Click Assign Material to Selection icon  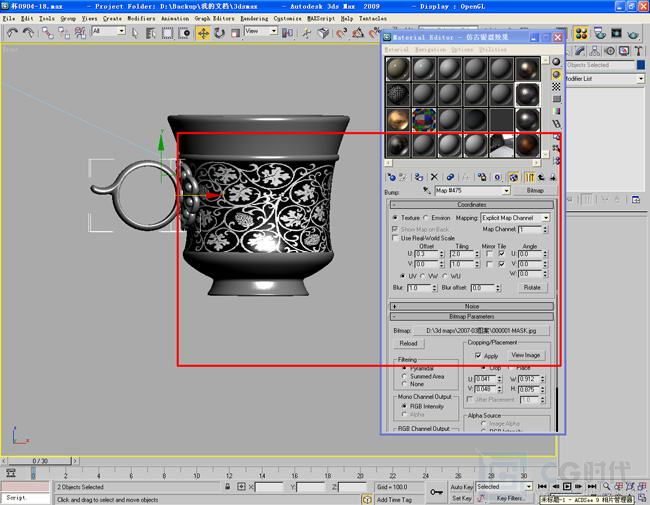pyautogui.click(x=419, y=177)
